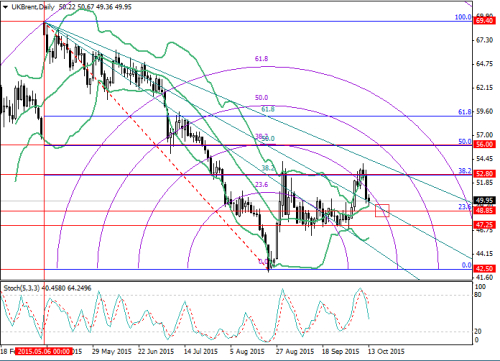Select the UKBrent Daily chart title
The width and height of the screenshot is (500, 361).
[x=33, y=7]
